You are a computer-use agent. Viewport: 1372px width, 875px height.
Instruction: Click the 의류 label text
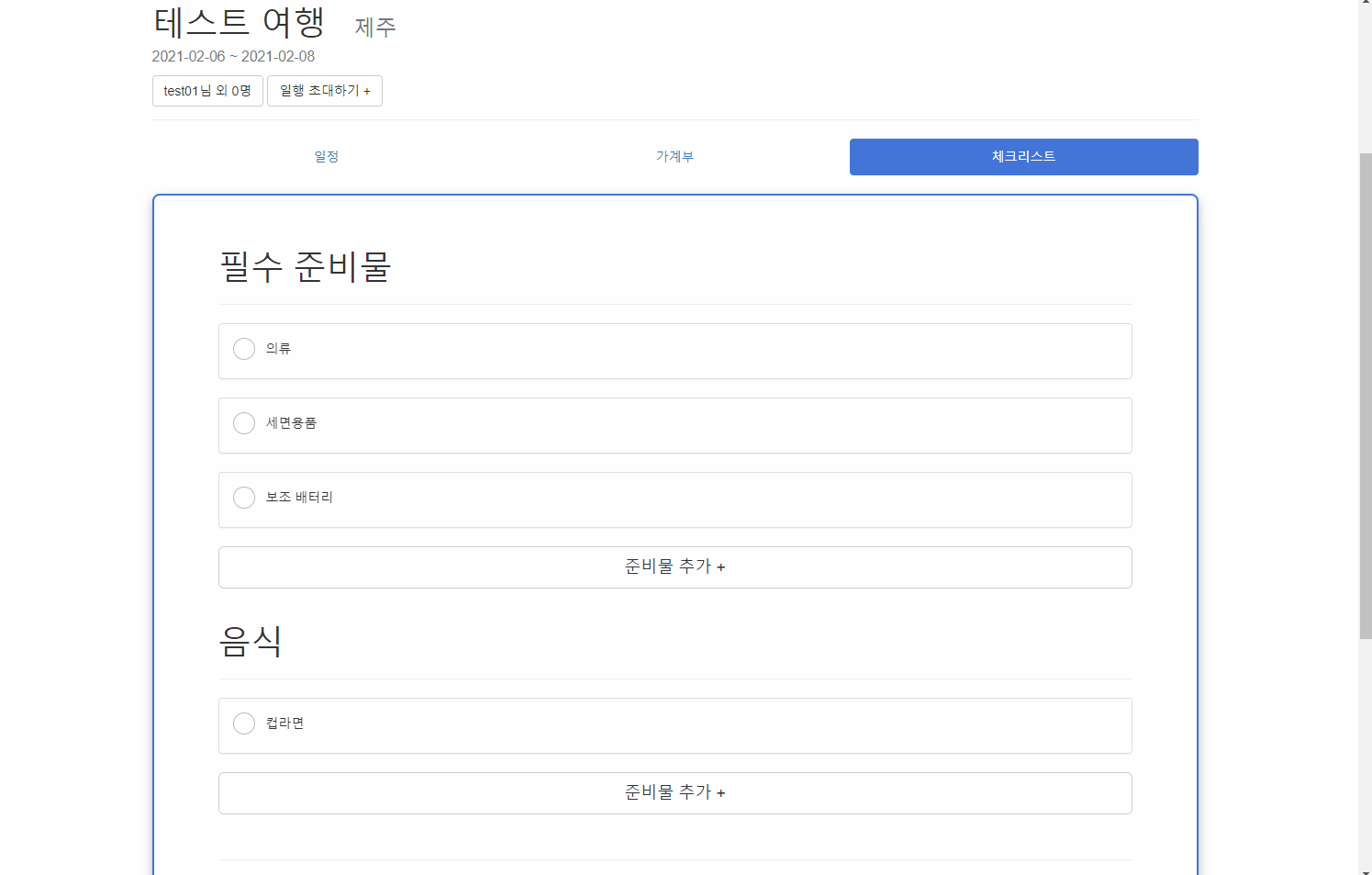279,349
